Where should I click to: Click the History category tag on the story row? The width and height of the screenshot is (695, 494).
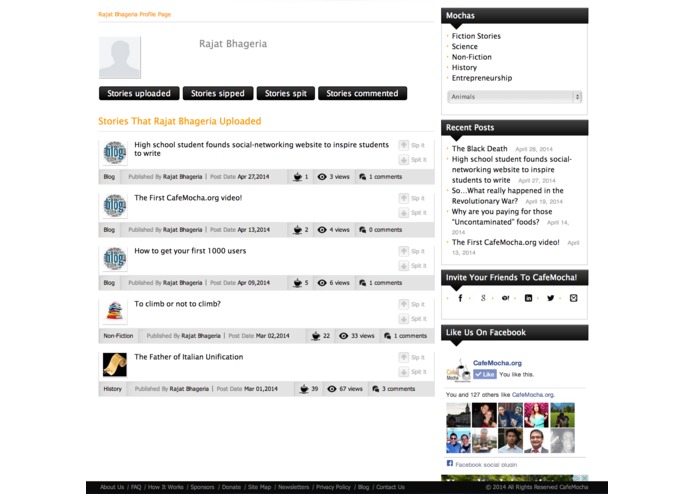click(x=113, y=389)
